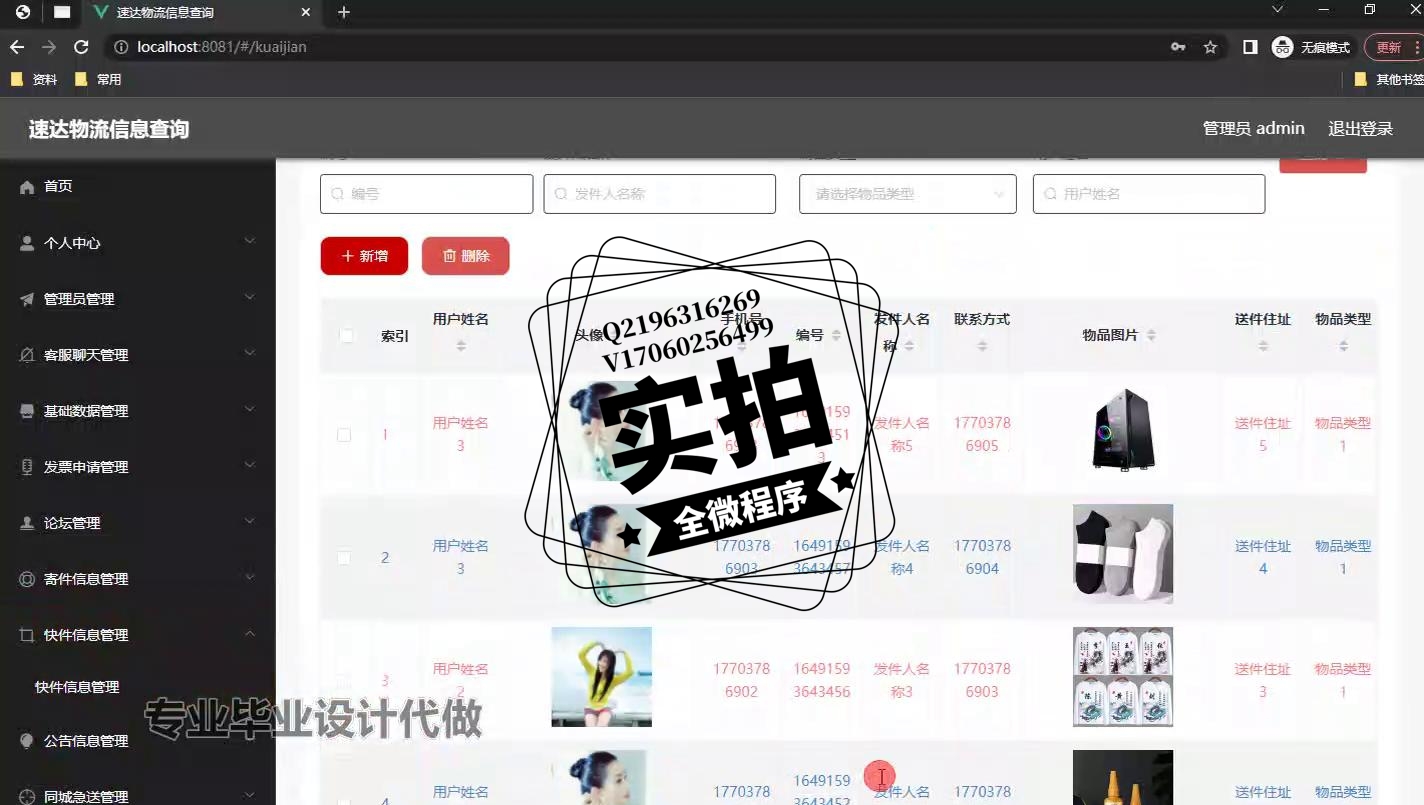This screenshot has width=1424, height=805.
Task: Click 管理员 admin label
Action: (x=1253, y=128)
